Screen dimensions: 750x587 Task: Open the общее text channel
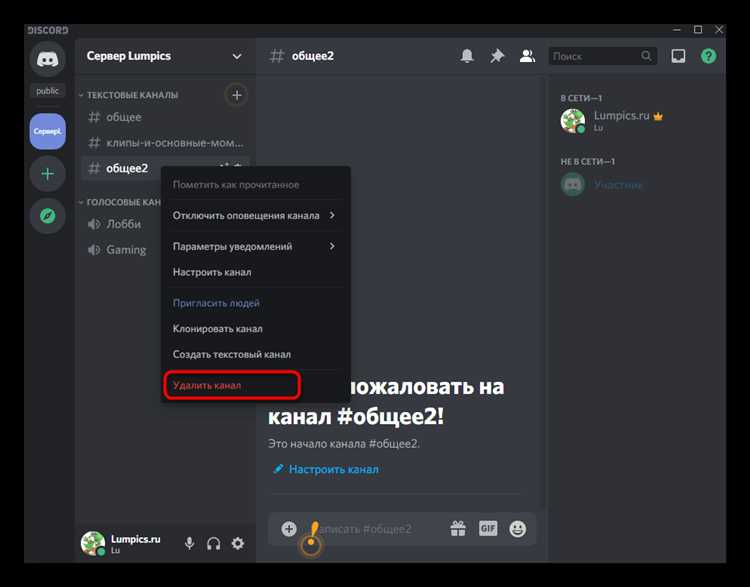(165, 117)
